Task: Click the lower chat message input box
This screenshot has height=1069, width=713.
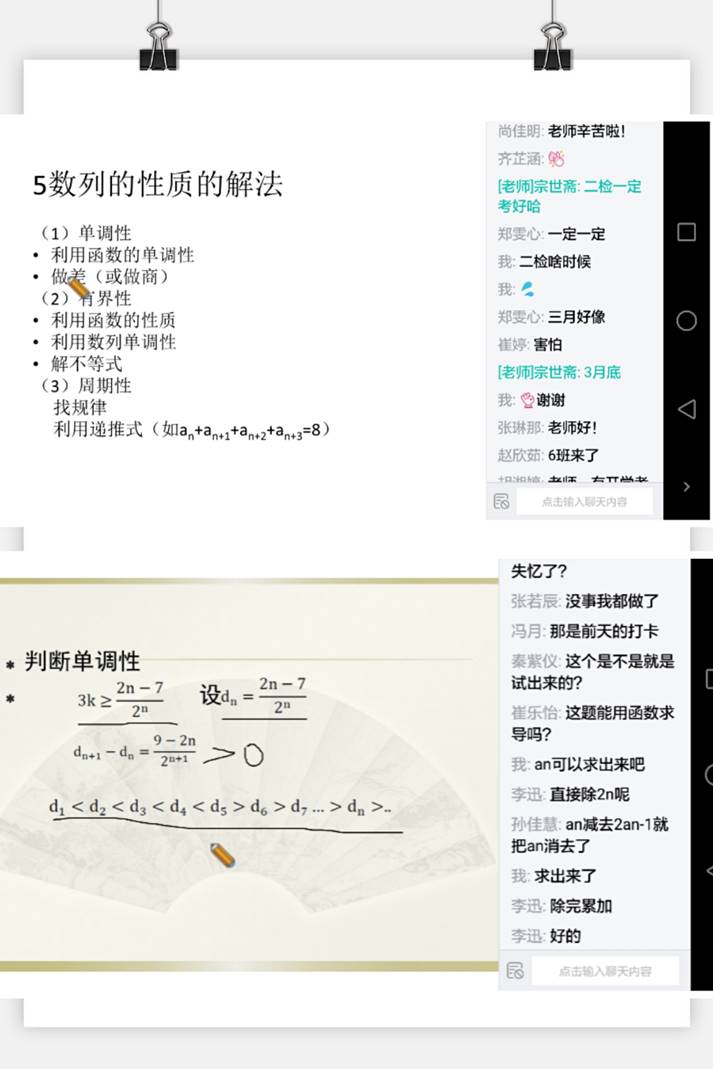Action: [604, 970]
